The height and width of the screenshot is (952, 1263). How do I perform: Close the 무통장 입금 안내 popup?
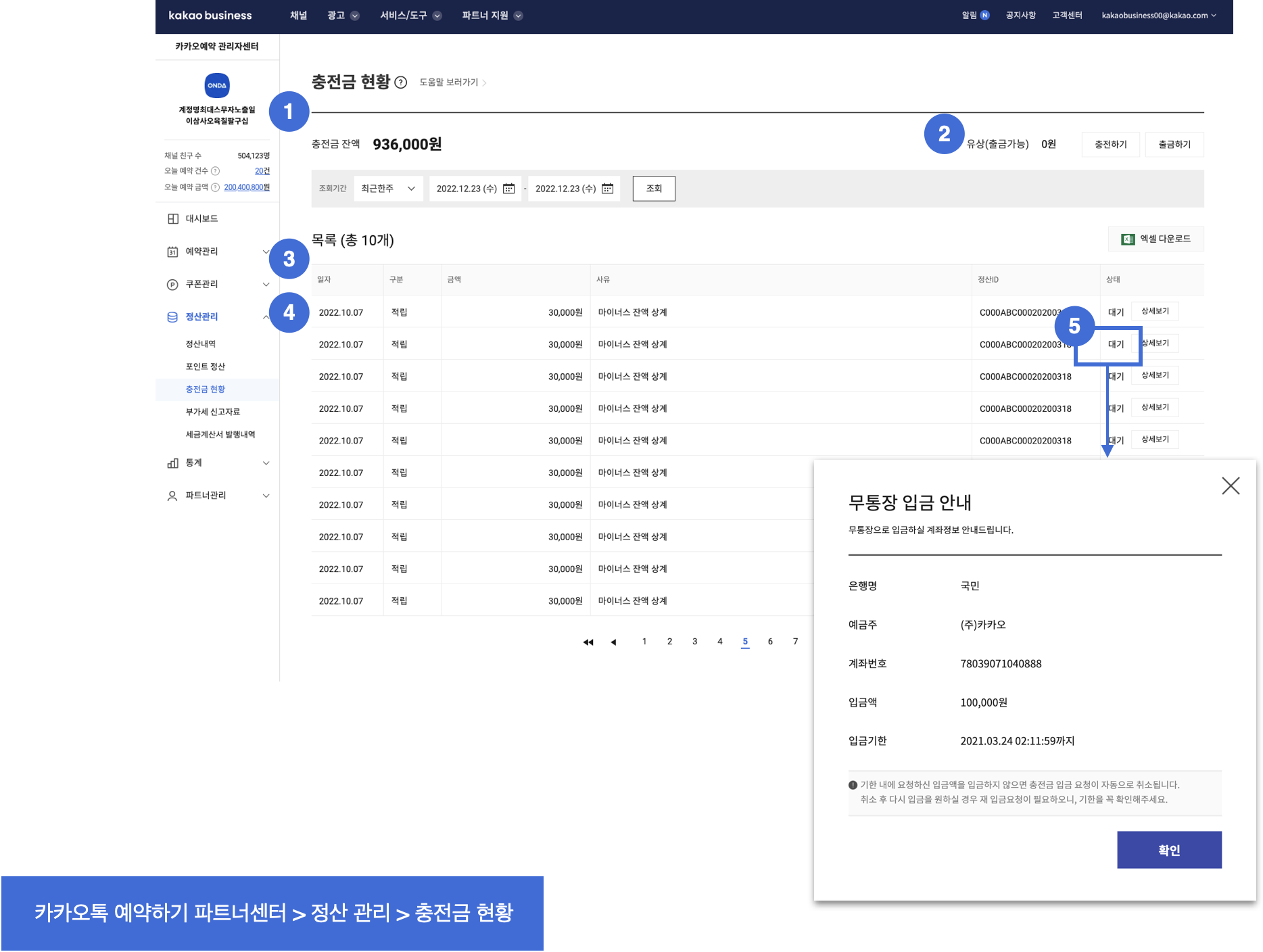pos(1230,485)
